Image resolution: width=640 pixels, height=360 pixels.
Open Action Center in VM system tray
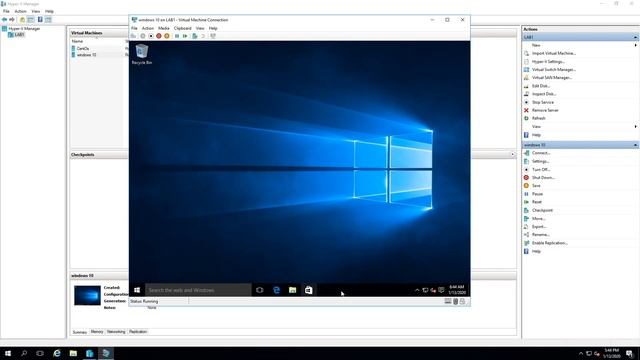pos(441,290)
